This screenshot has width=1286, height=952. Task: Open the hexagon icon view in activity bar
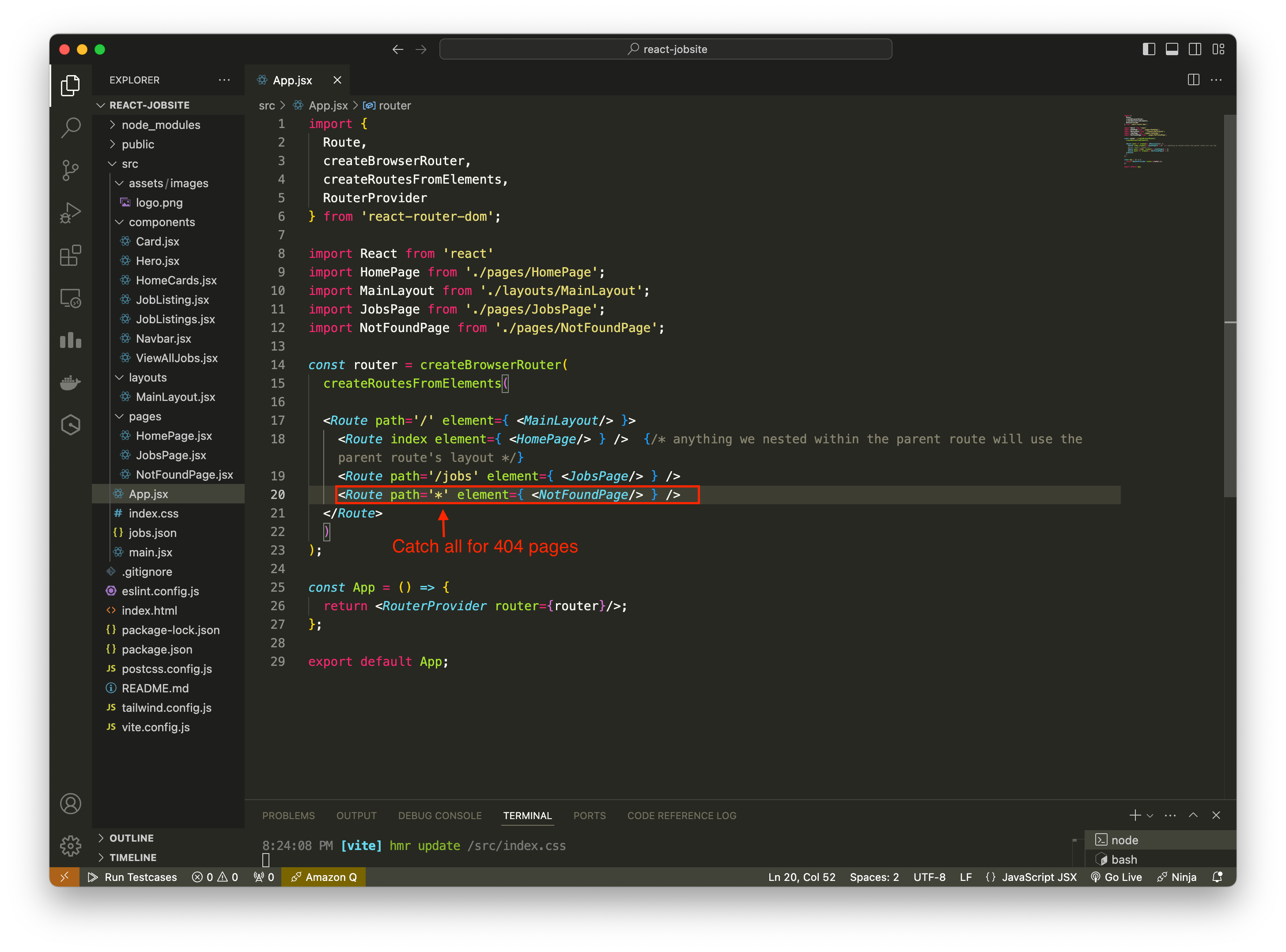click(70, 425)
